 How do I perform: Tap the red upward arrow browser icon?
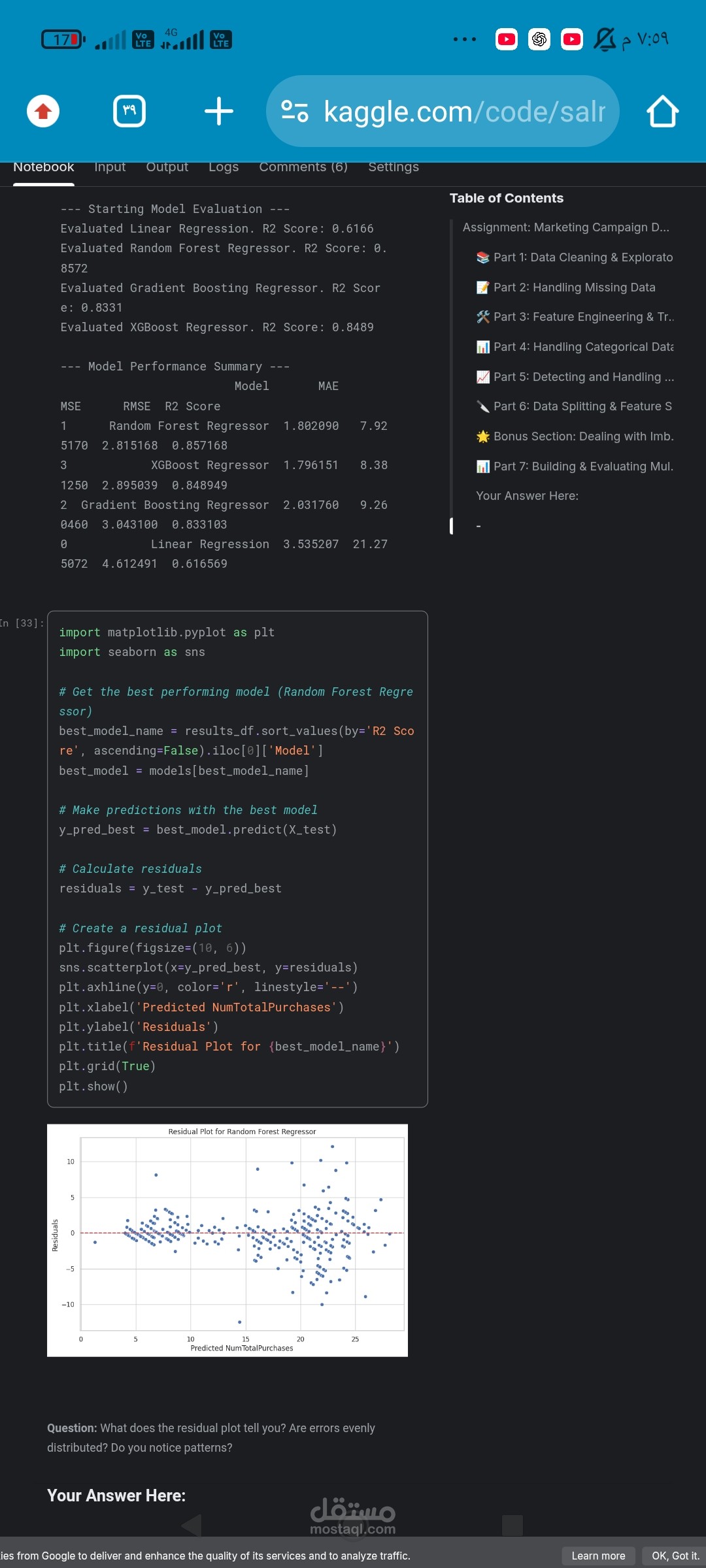[43, 111]
